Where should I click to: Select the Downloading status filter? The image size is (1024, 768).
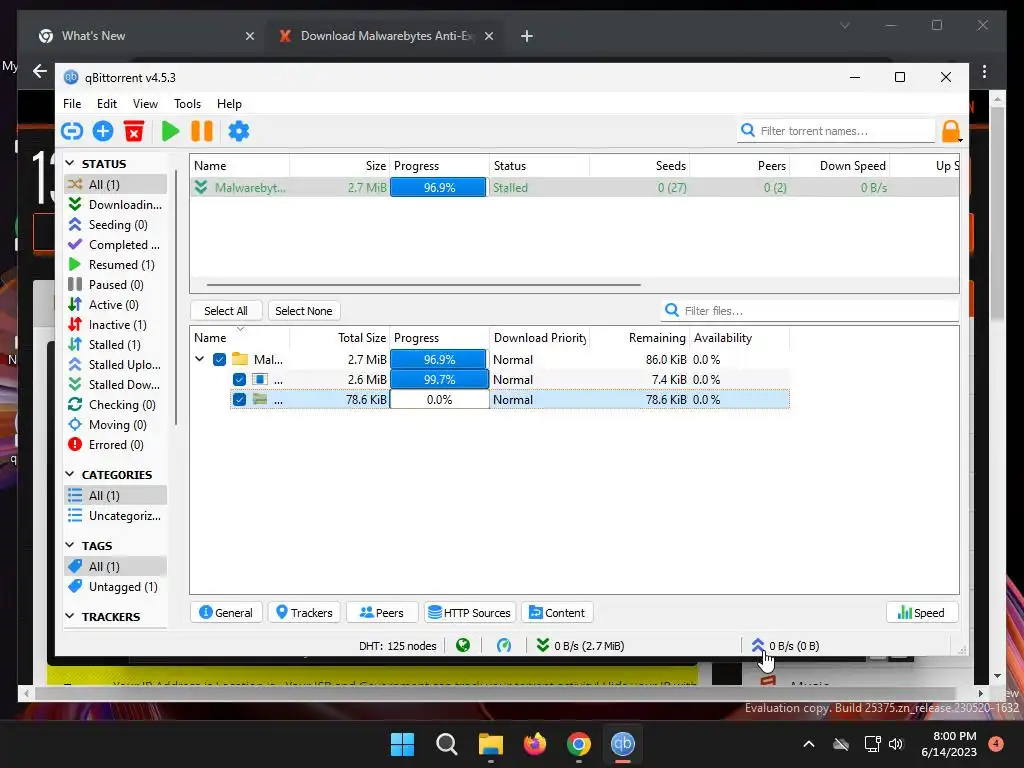pos(116,204)
